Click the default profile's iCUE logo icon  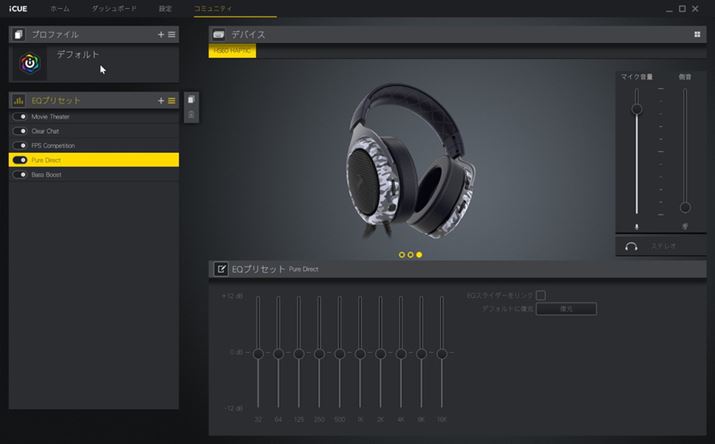tap(32, 62)
